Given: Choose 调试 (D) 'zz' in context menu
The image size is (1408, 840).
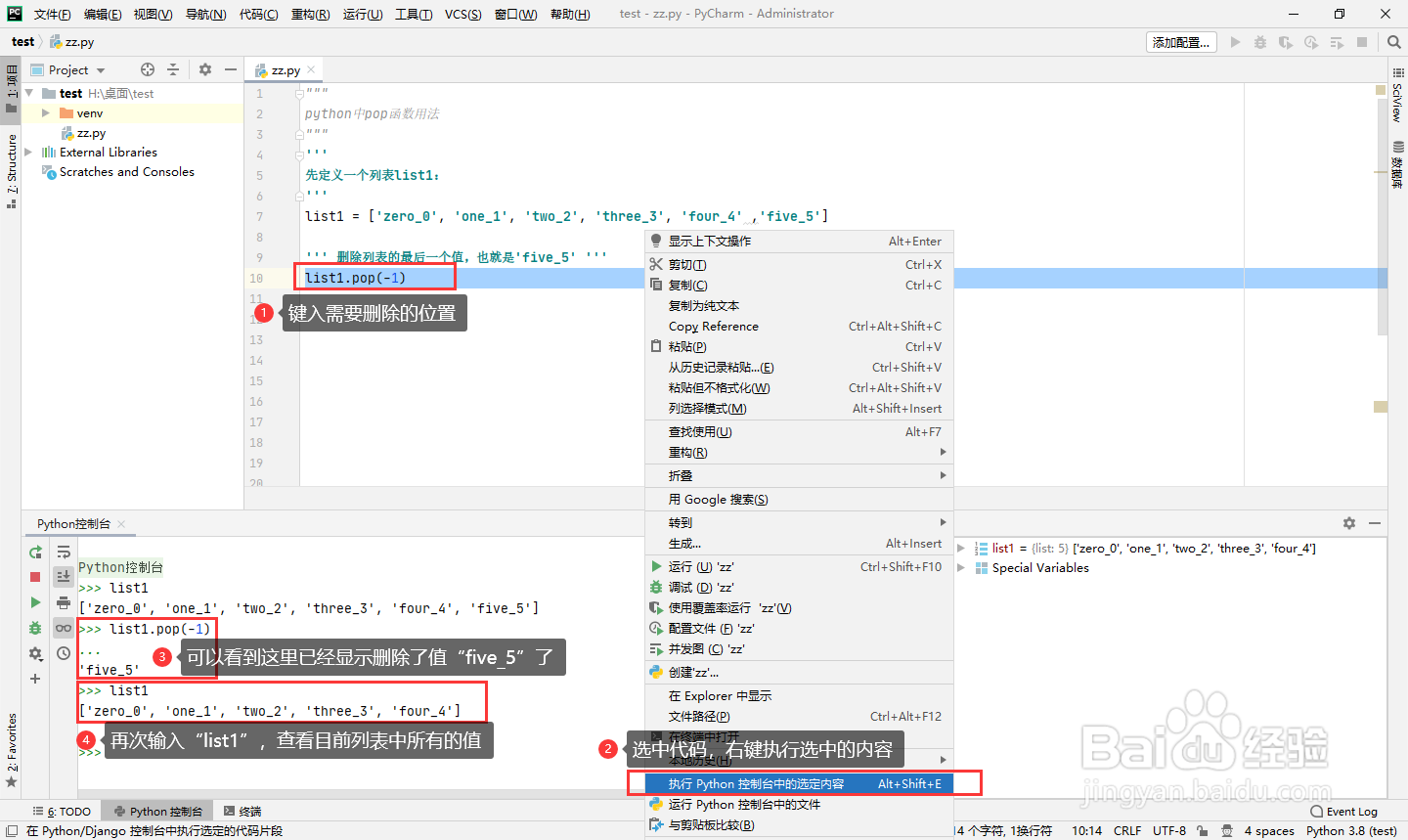Looking at the screenshot, I should [799, 587].
